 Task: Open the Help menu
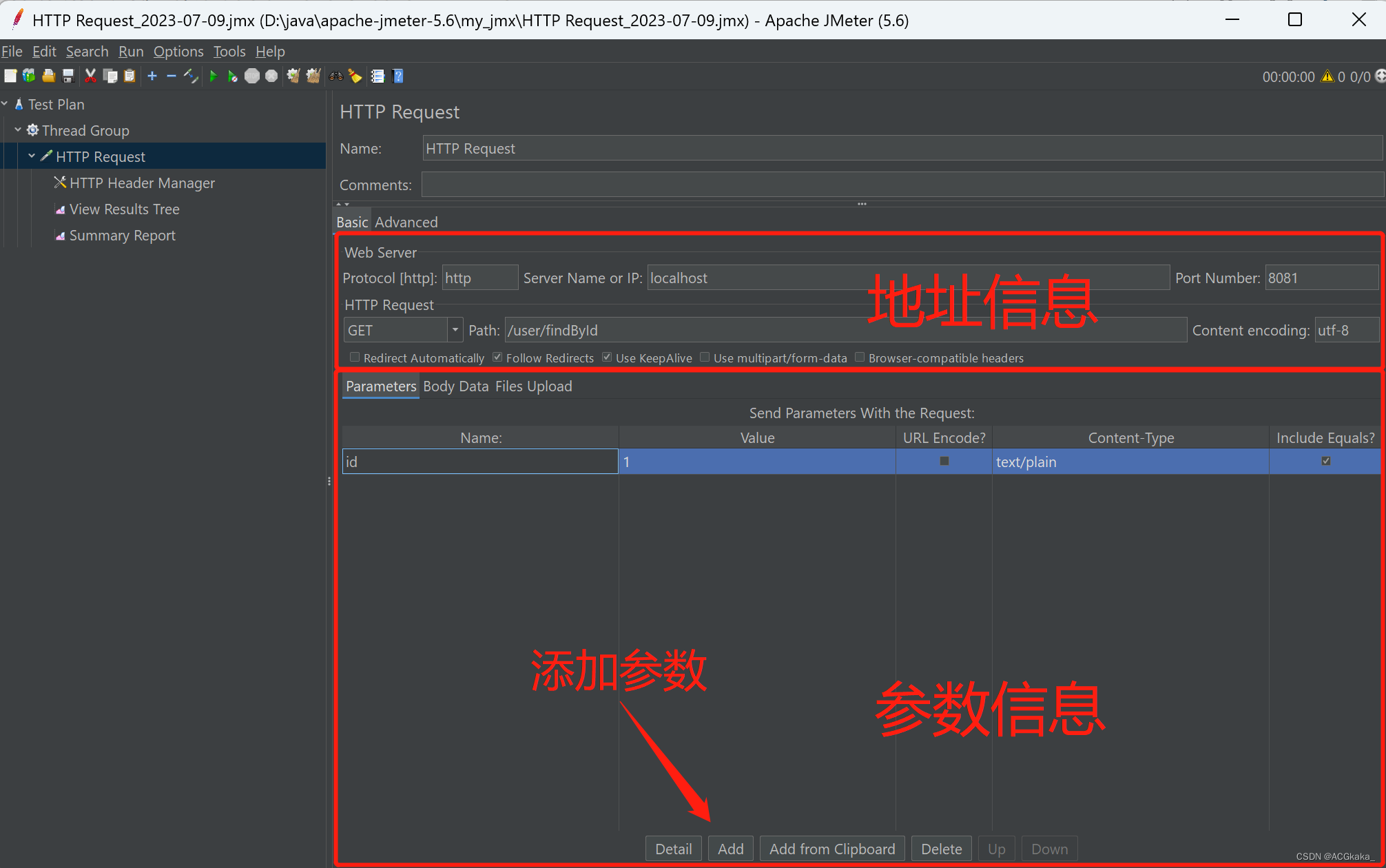click(x=270, y=51)
